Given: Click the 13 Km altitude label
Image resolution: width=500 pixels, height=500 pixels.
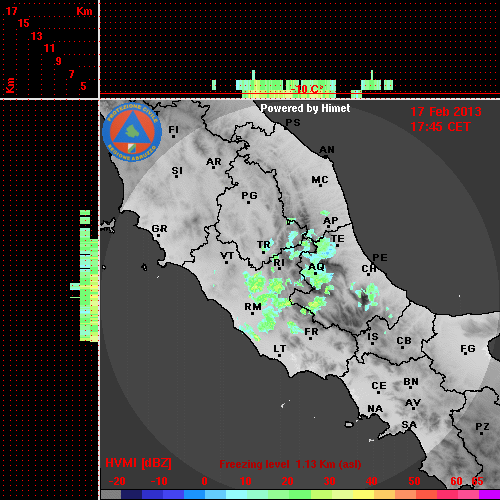Looking at the screenshot, I should (37, 36).
